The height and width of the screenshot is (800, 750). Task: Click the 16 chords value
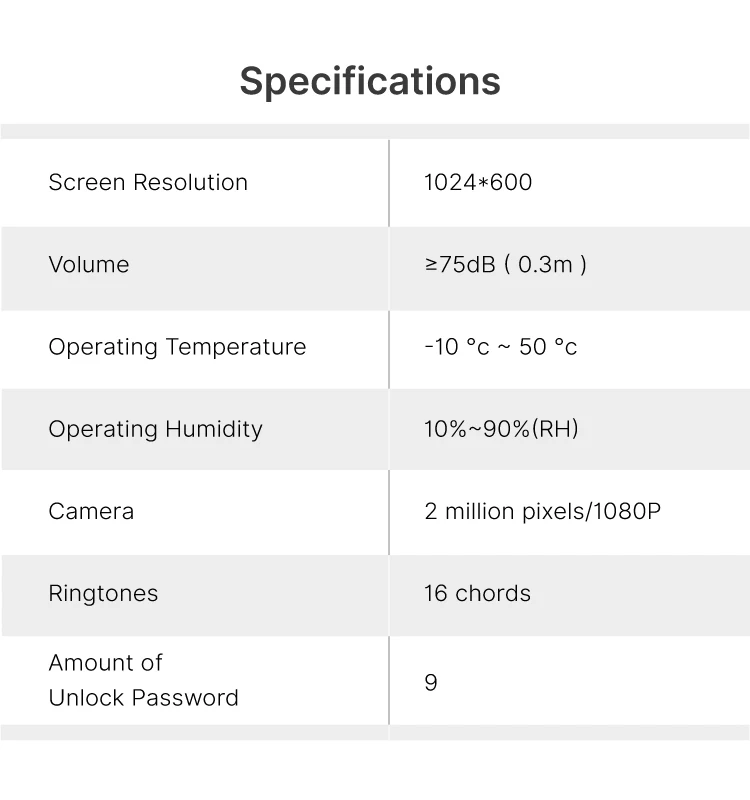click(477, 593)
